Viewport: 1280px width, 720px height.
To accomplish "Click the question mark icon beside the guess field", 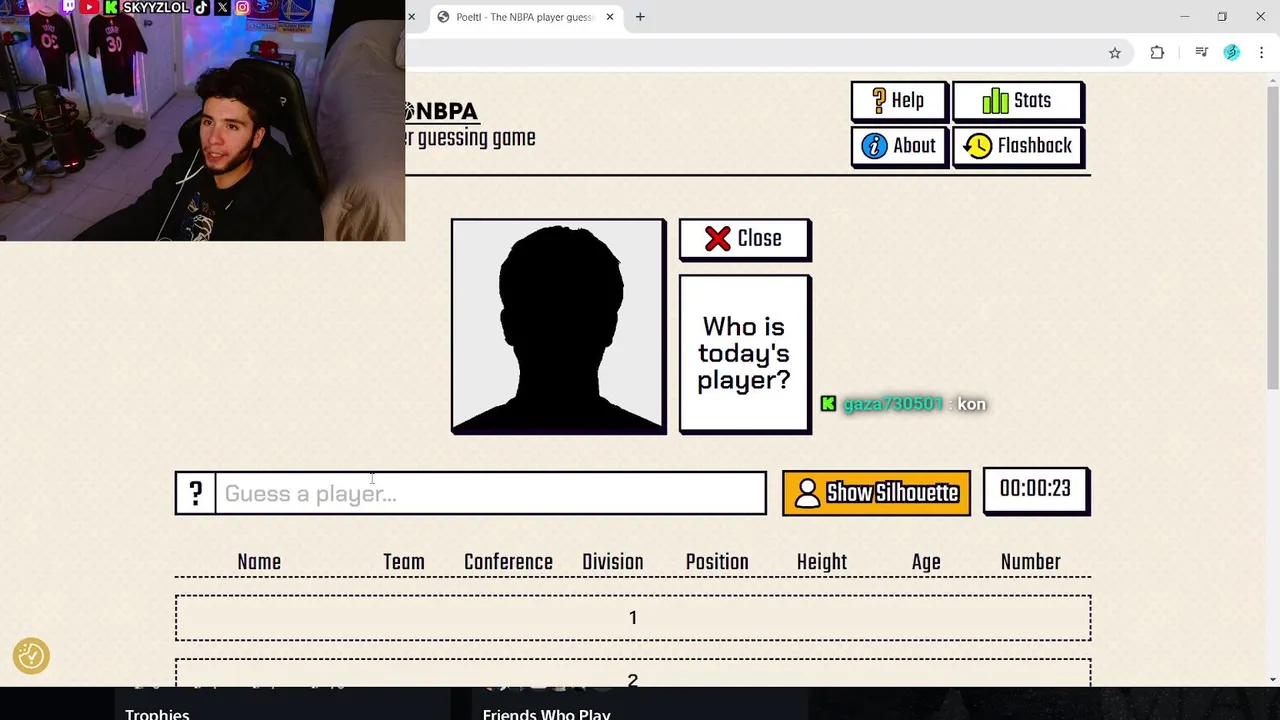I will [x=195, y=493].
